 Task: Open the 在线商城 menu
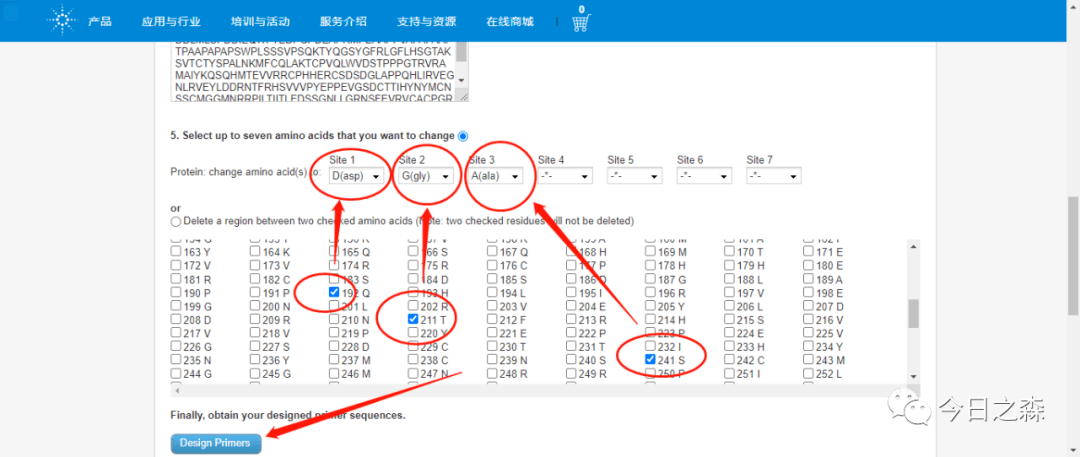510,21
